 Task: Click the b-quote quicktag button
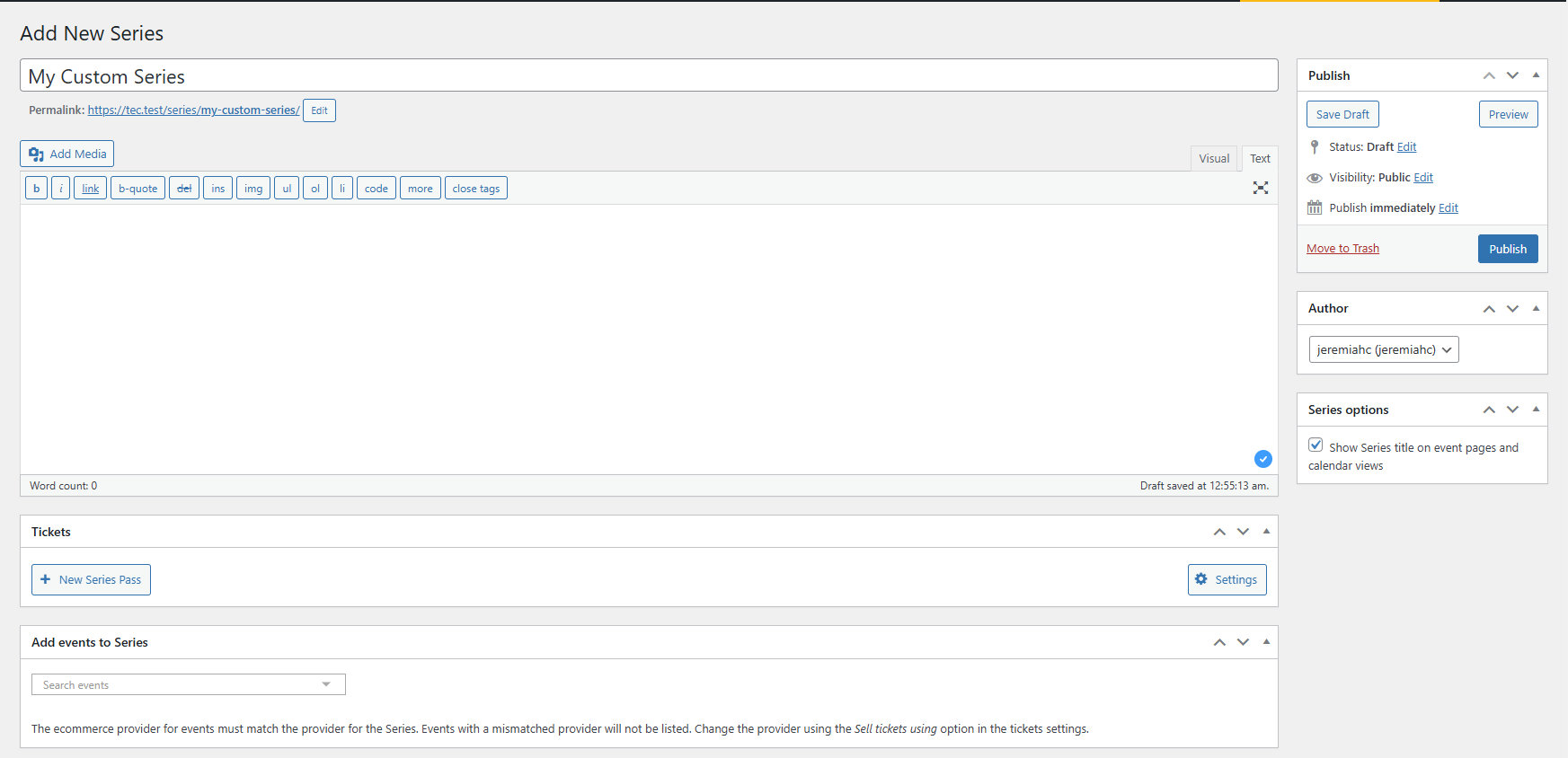tap(137, 189)
